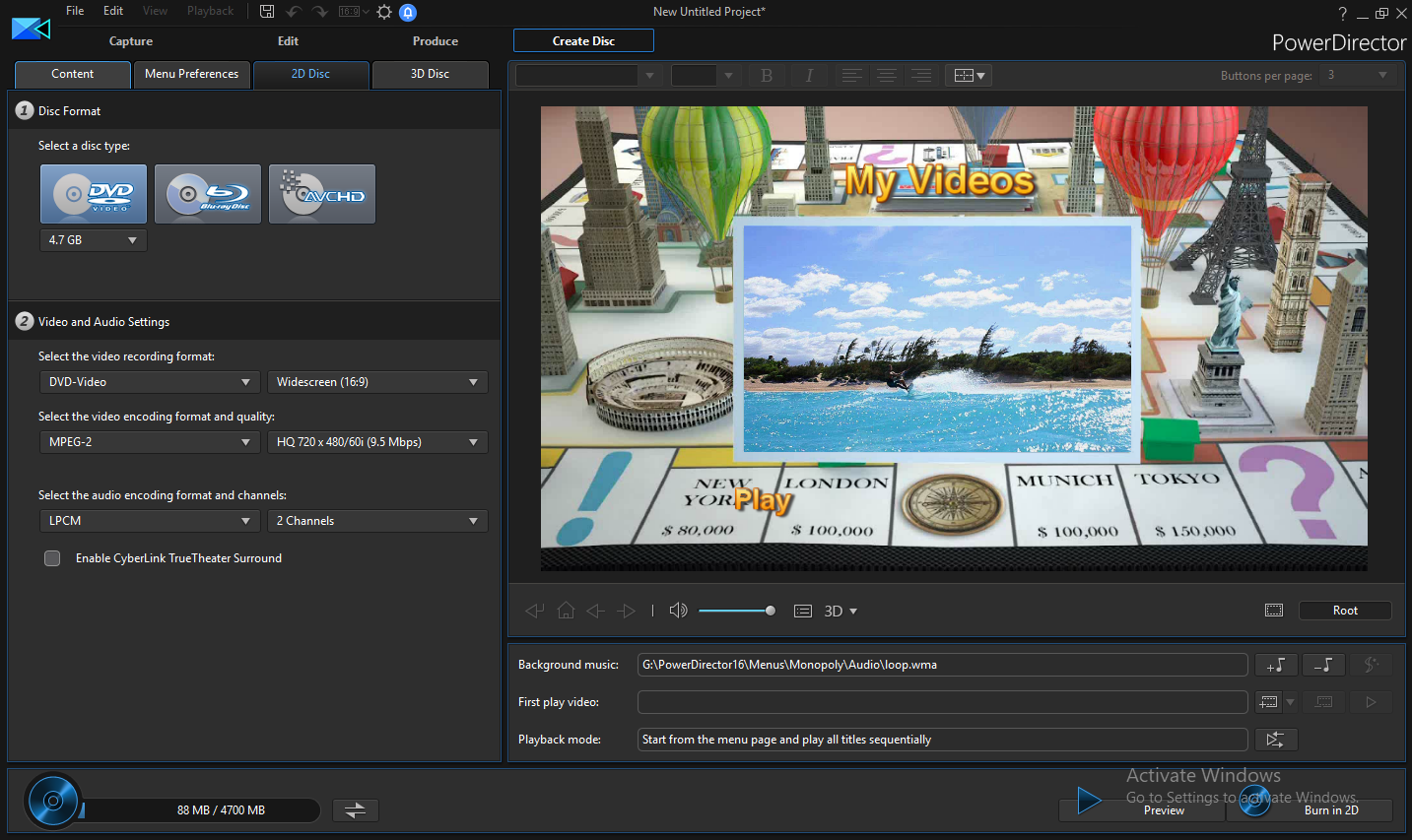Toggle disc capacity display swap icon

356,809
